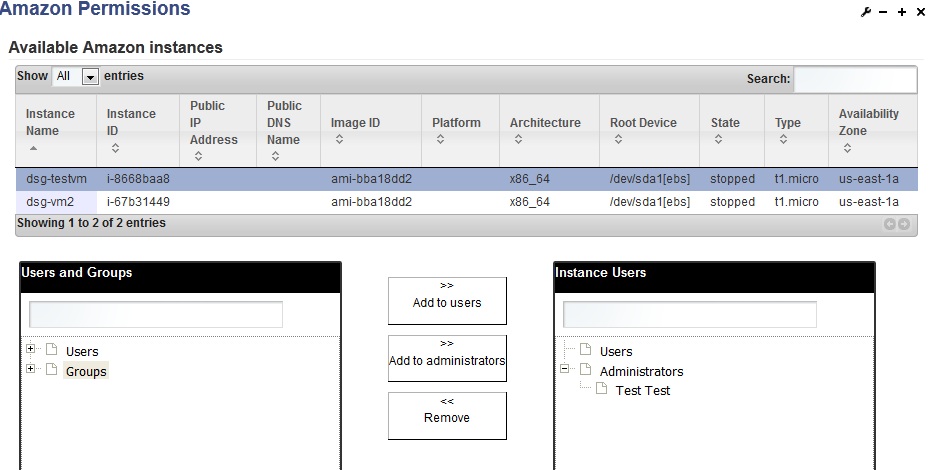The image size is (932, 470).
Task: Click the document icon beside Test Test
Action: pos(602,388)
